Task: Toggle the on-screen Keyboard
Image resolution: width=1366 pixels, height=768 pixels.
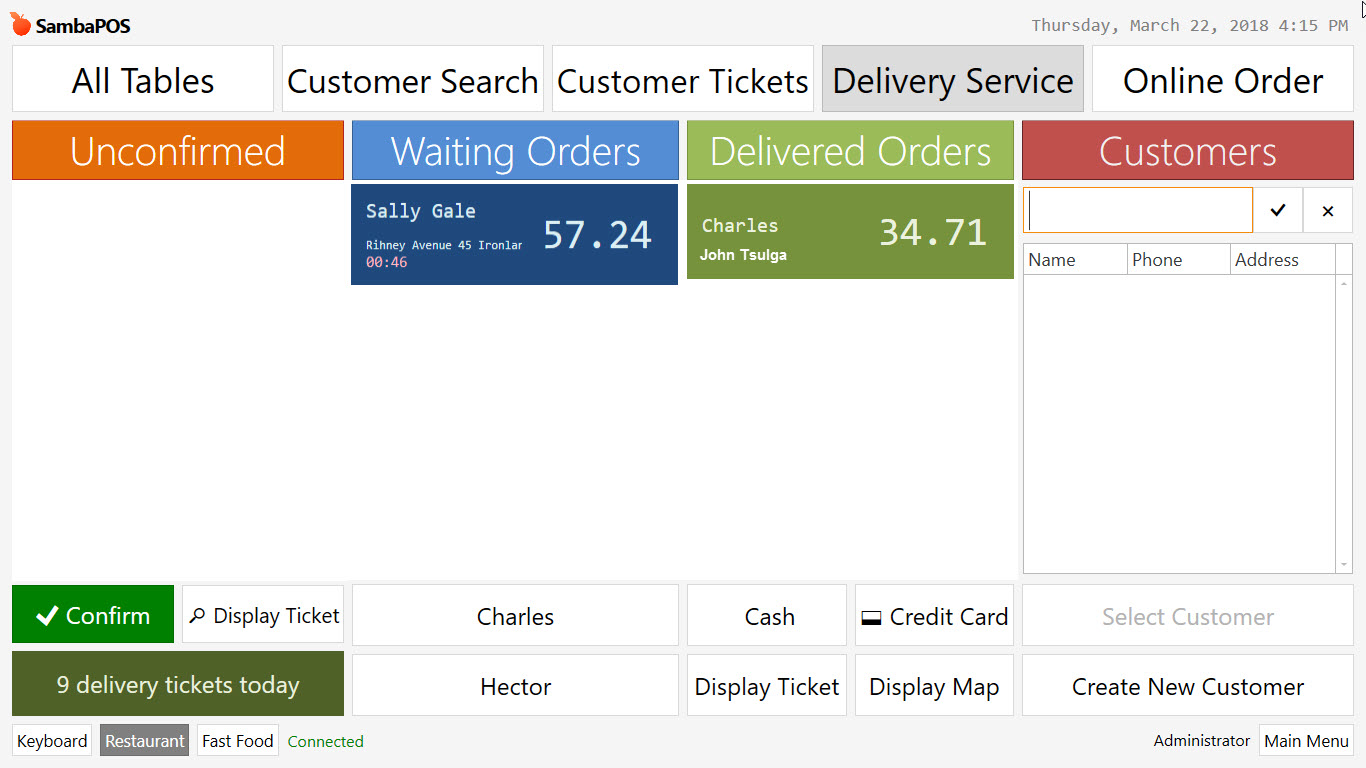Action: (51, 741)
